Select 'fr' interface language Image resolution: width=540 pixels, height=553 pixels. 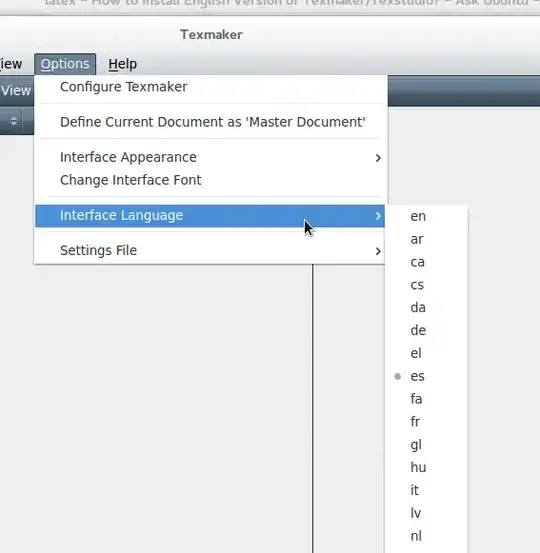pos(426,422)
